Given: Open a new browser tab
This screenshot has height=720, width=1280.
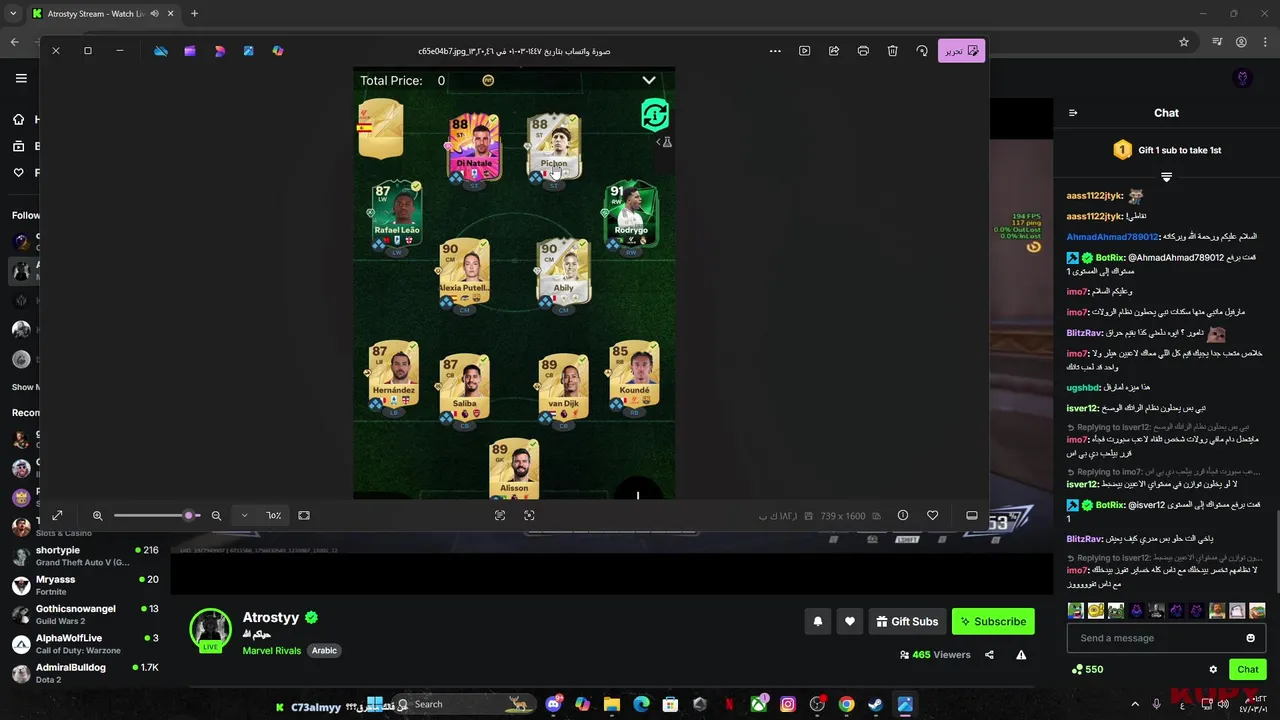Looking at the screenshot, I should [194, 14].
